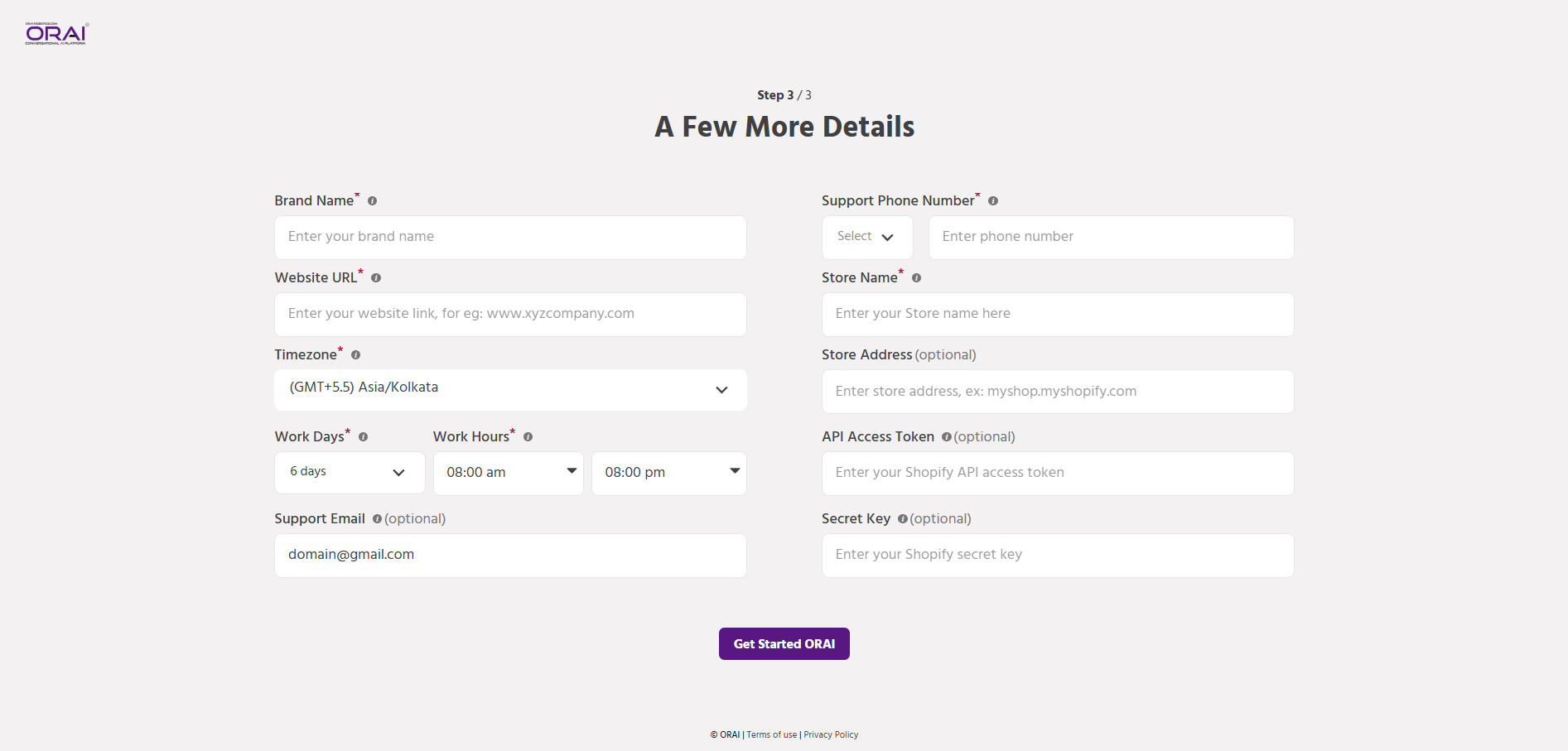Viewport: 1568px width, 751px height.
Task: Choose work start time 08:00 am dropdown
Action: coord(508,473)
